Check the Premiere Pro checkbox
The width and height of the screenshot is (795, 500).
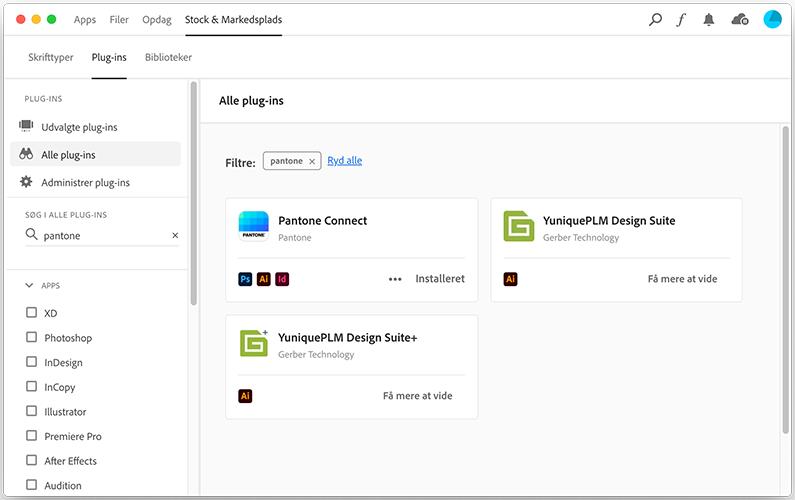31,436
